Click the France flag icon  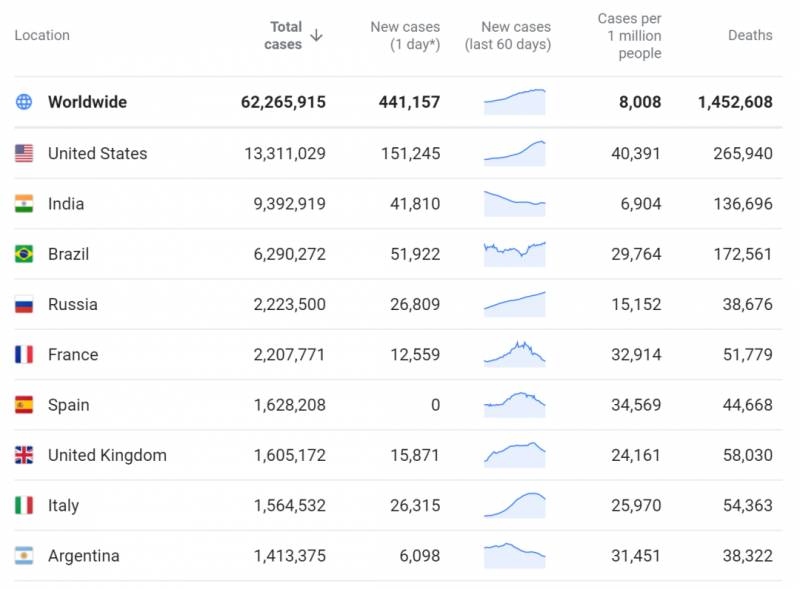24,355
